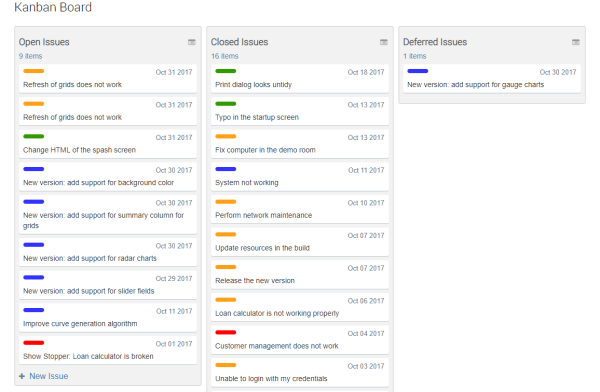Click blue priority bar on gauge charts card
The image size is (600, 392).
point(418,71)
